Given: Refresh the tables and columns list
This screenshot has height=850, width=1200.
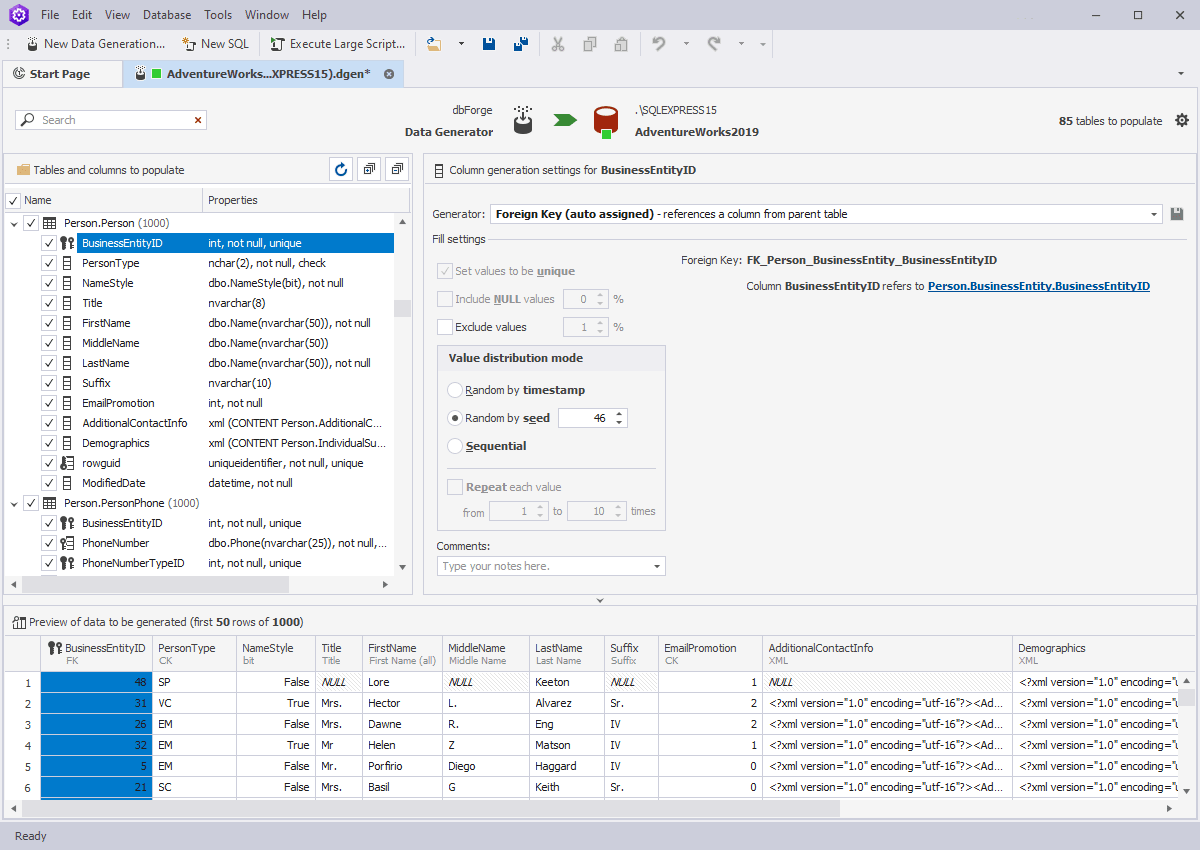Looking at the screenshot, I should [x=341, y=170].
